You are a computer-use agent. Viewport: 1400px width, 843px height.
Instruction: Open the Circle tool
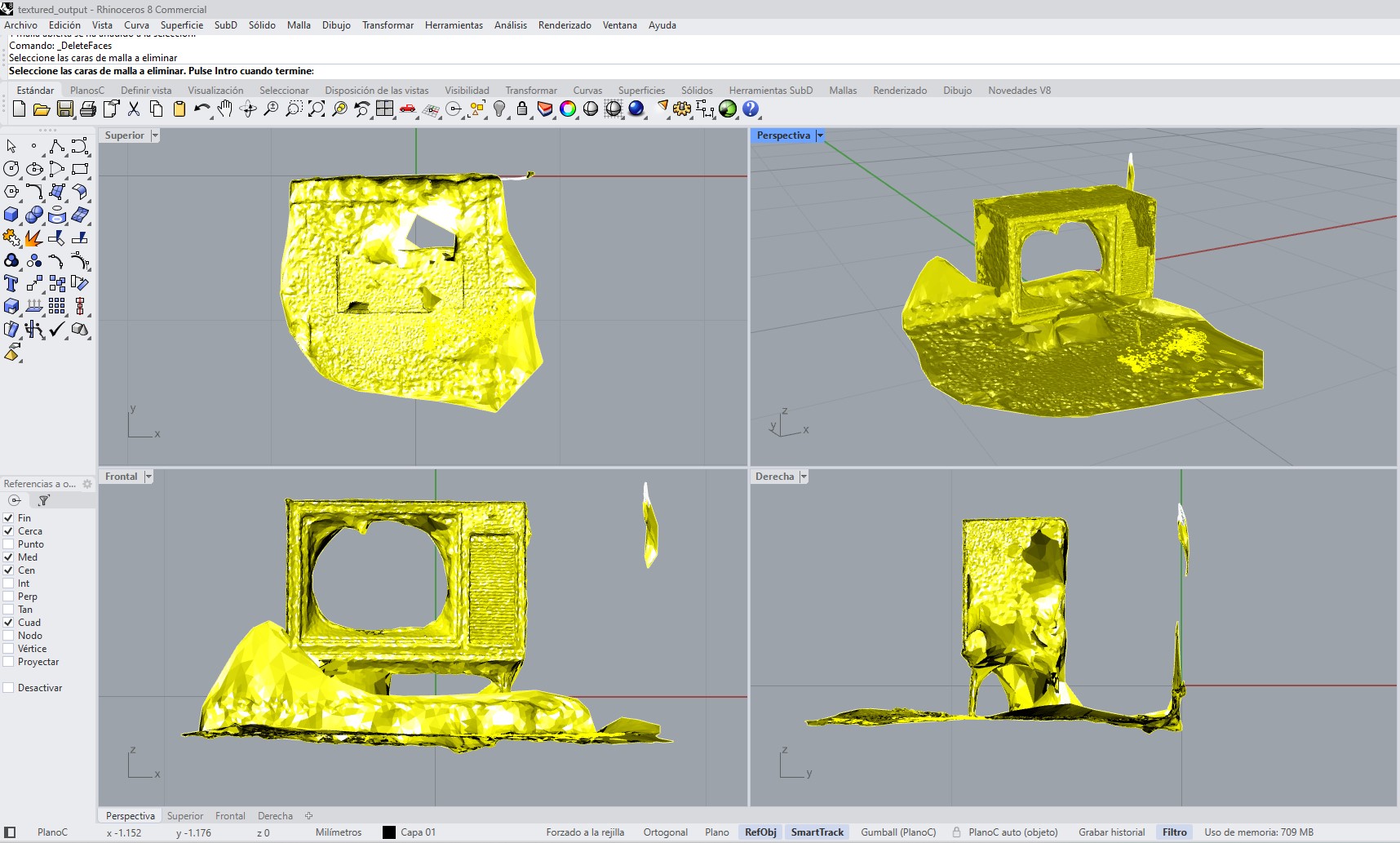pyautogui.click(x=11, y=169)
